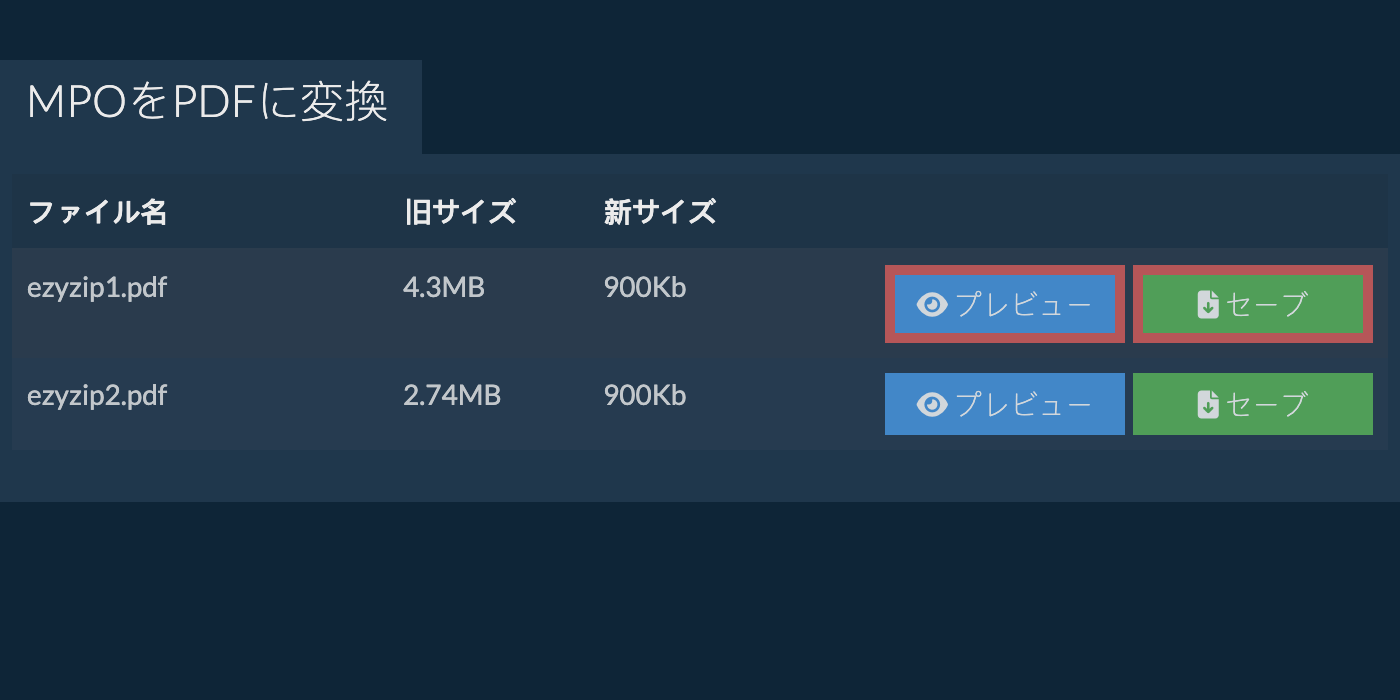Click the download file icon for ezyzip2.pdf
1400x700 pixels.
(x=1208, y=404)
